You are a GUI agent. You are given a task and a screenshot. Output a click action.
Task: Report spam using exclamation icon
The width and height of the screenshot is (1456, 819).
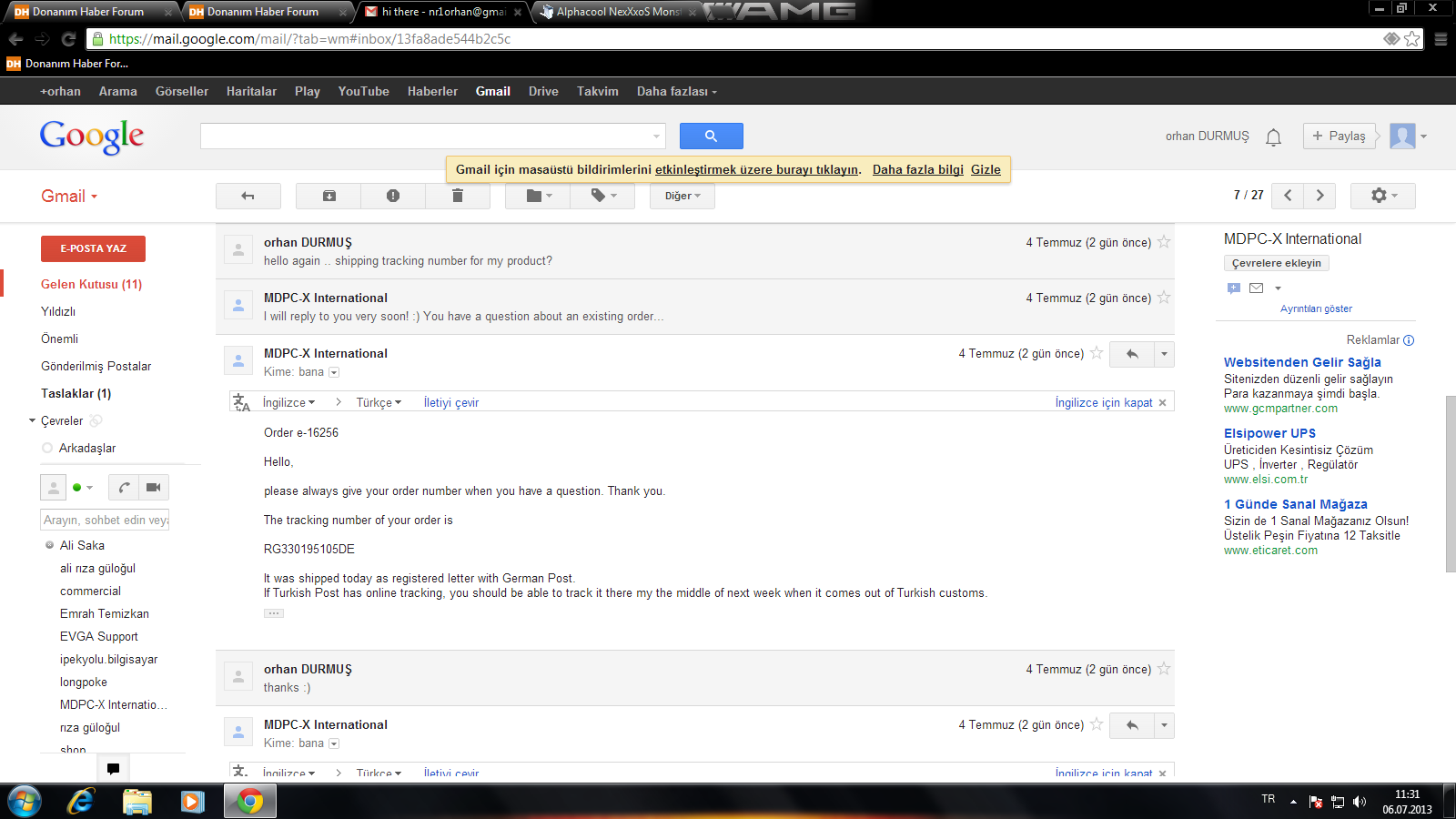393,196
